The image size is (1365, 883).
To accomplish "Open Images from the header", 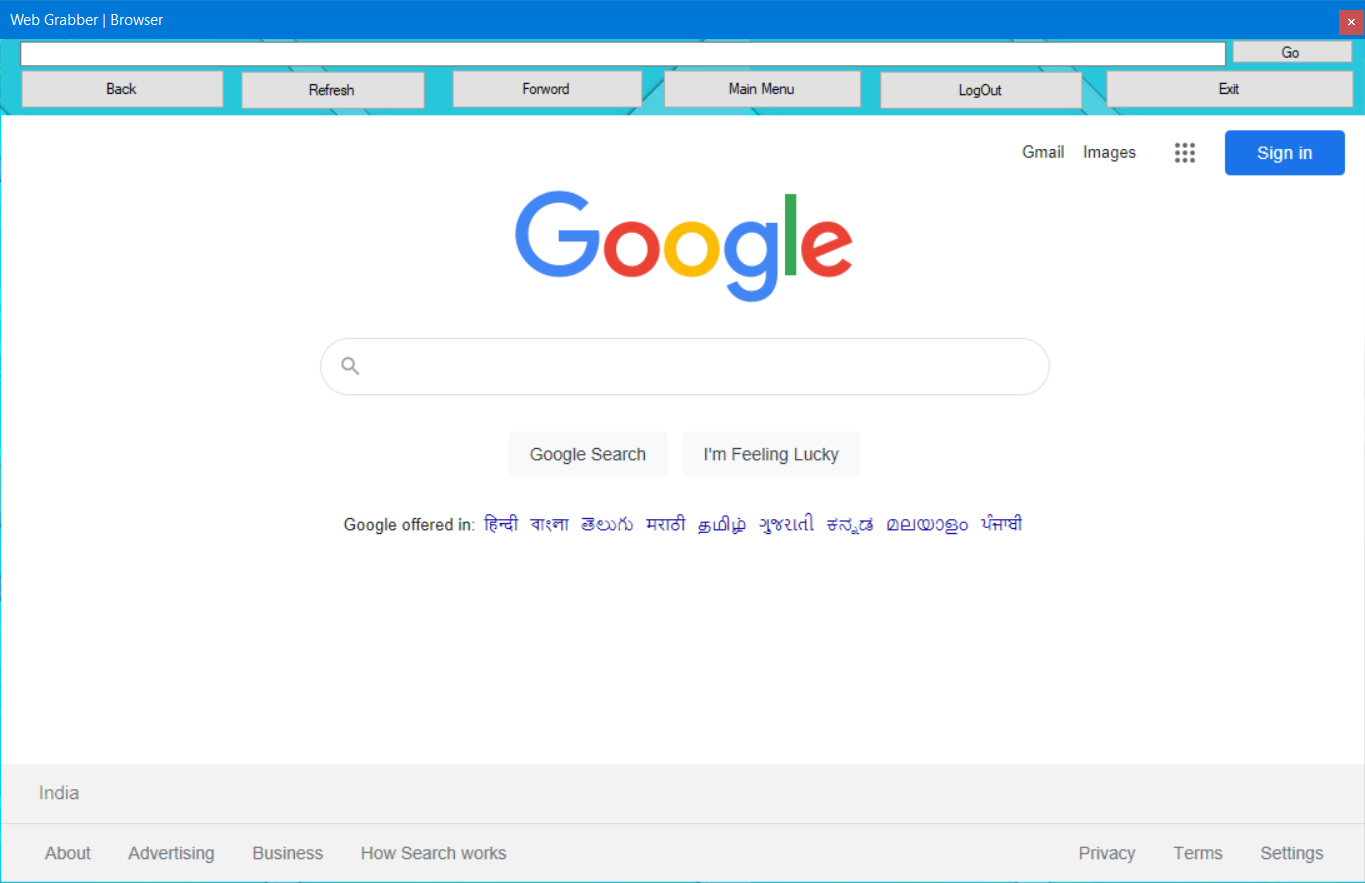I will (1108, 152).
